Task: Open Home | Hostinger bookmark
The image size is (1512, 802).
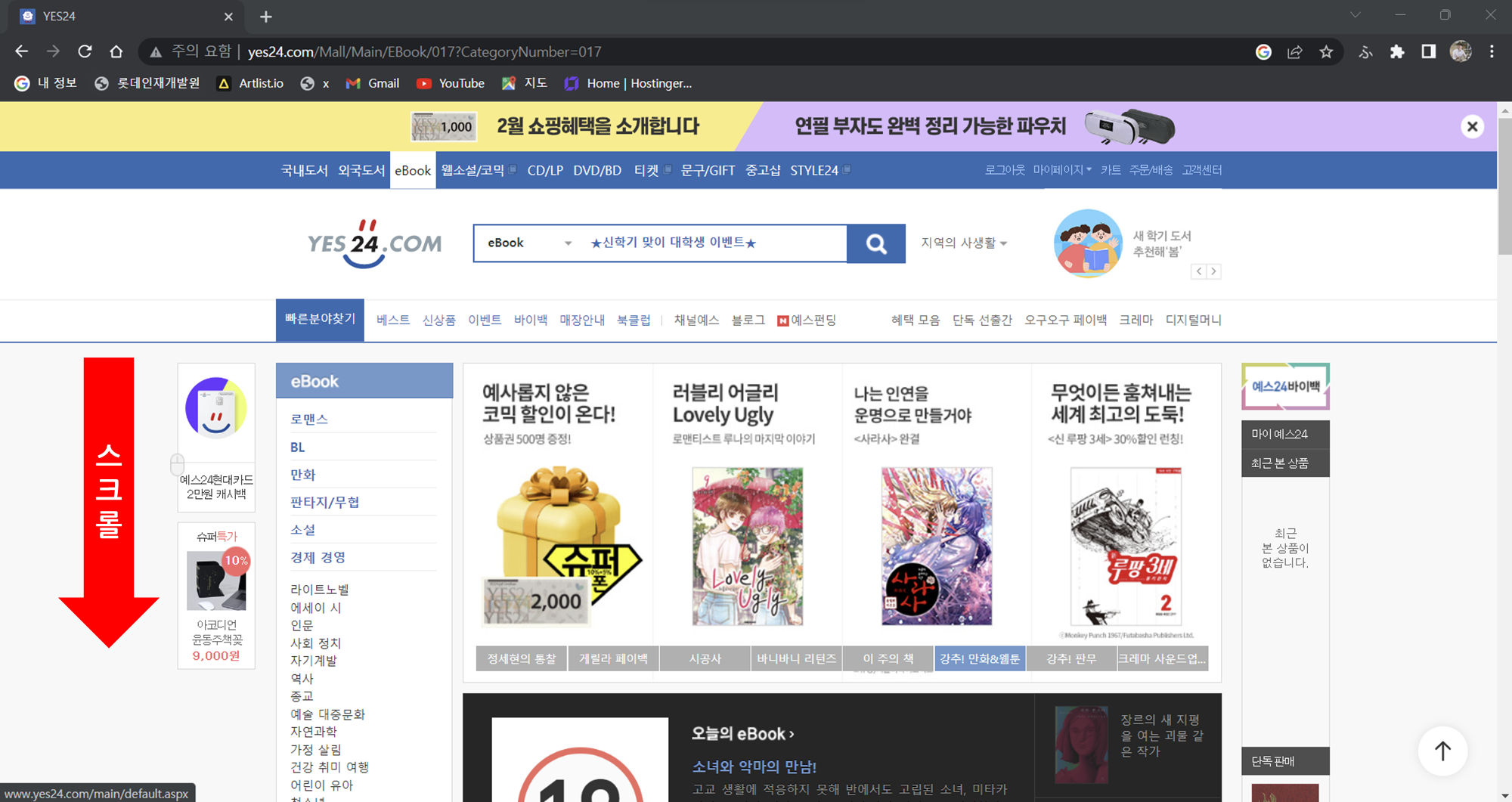Action: click(x=628, y=83)
